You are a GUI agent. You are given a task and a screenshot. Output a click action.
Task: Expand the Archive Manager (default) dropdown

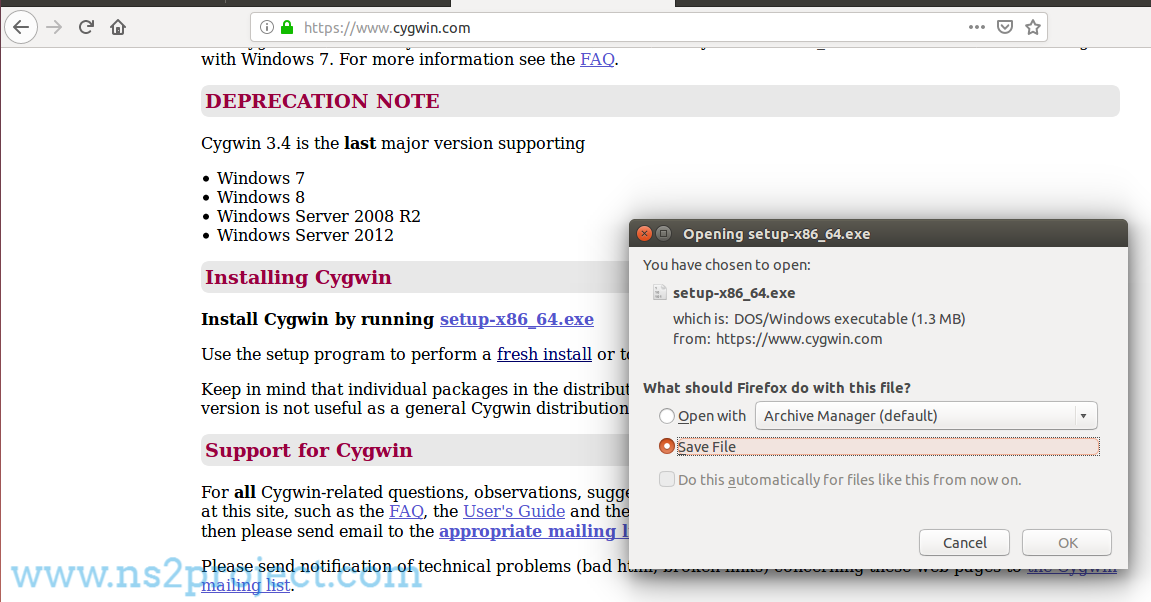pyautogui.click(x=926, y=416)
